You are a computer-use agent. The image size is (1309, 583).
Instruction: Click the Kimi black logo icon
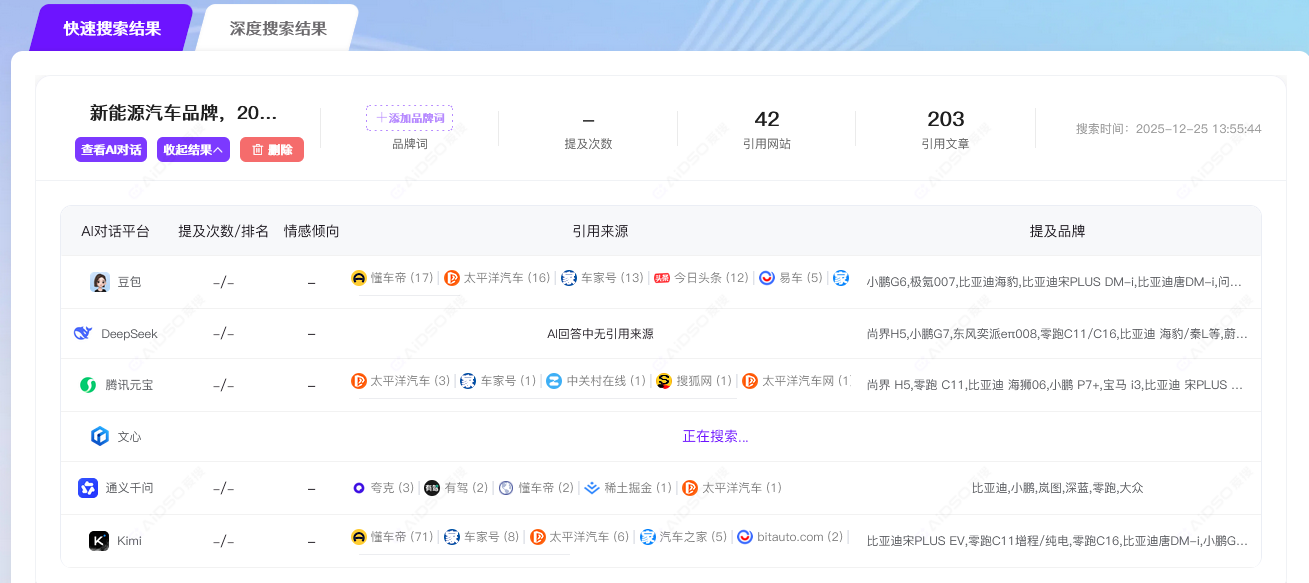coord(99,541)
